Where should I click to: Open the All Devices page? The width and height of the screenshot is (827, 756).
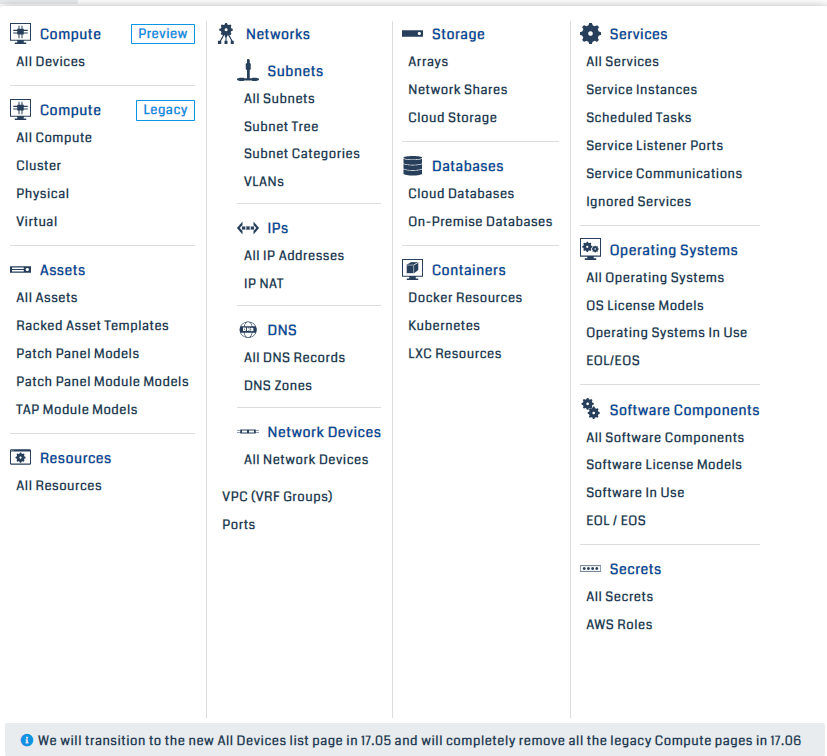click(x=50, y=61)
